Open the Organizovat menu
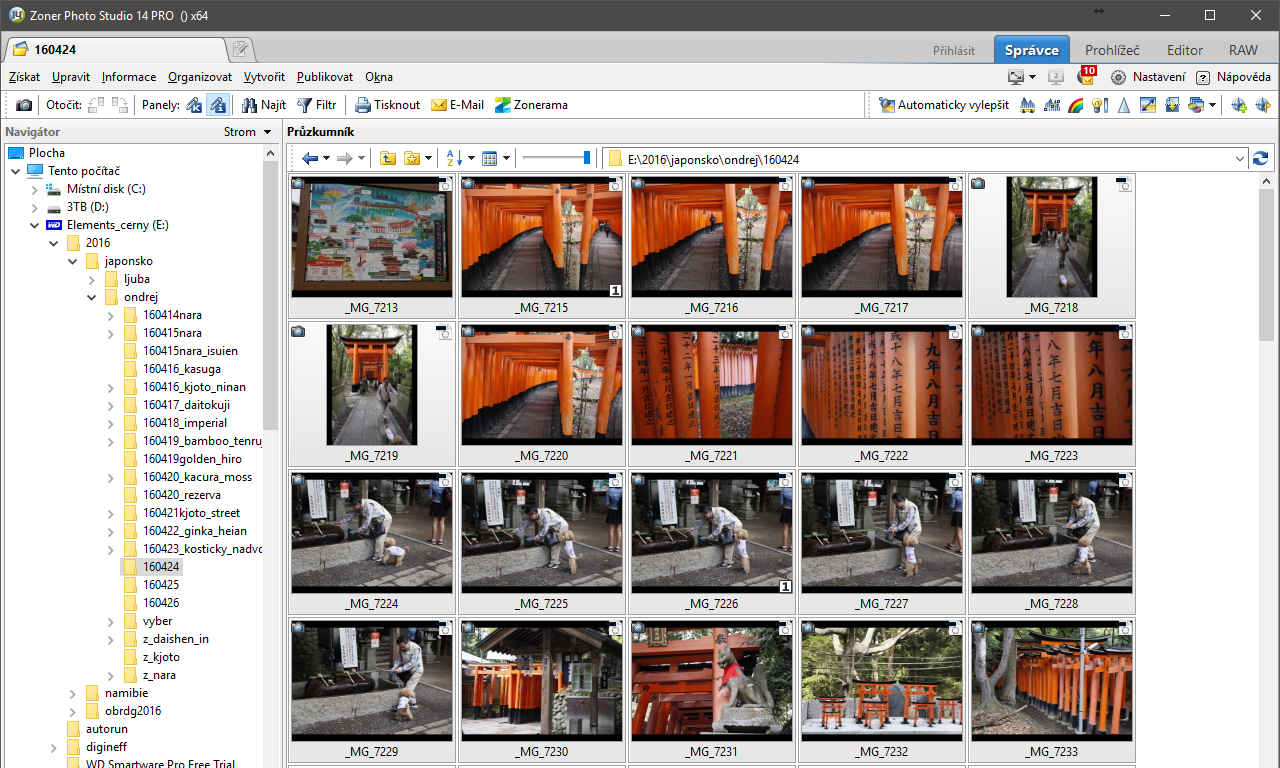This screenshot has height=768, width=1280. (x=199, y=77)
